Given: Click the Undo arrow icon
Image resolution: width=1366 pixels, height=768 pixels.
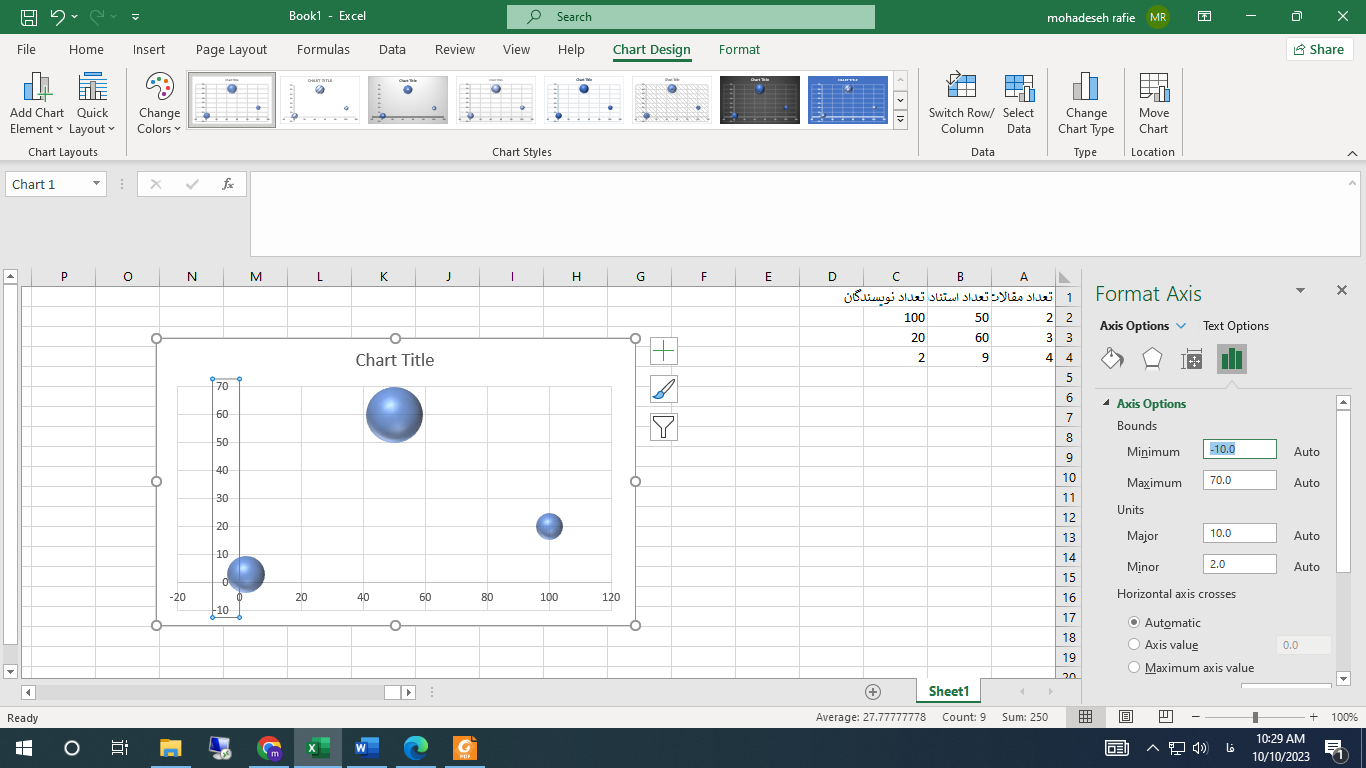Looking at the screenshot, I should click(58, 17).
